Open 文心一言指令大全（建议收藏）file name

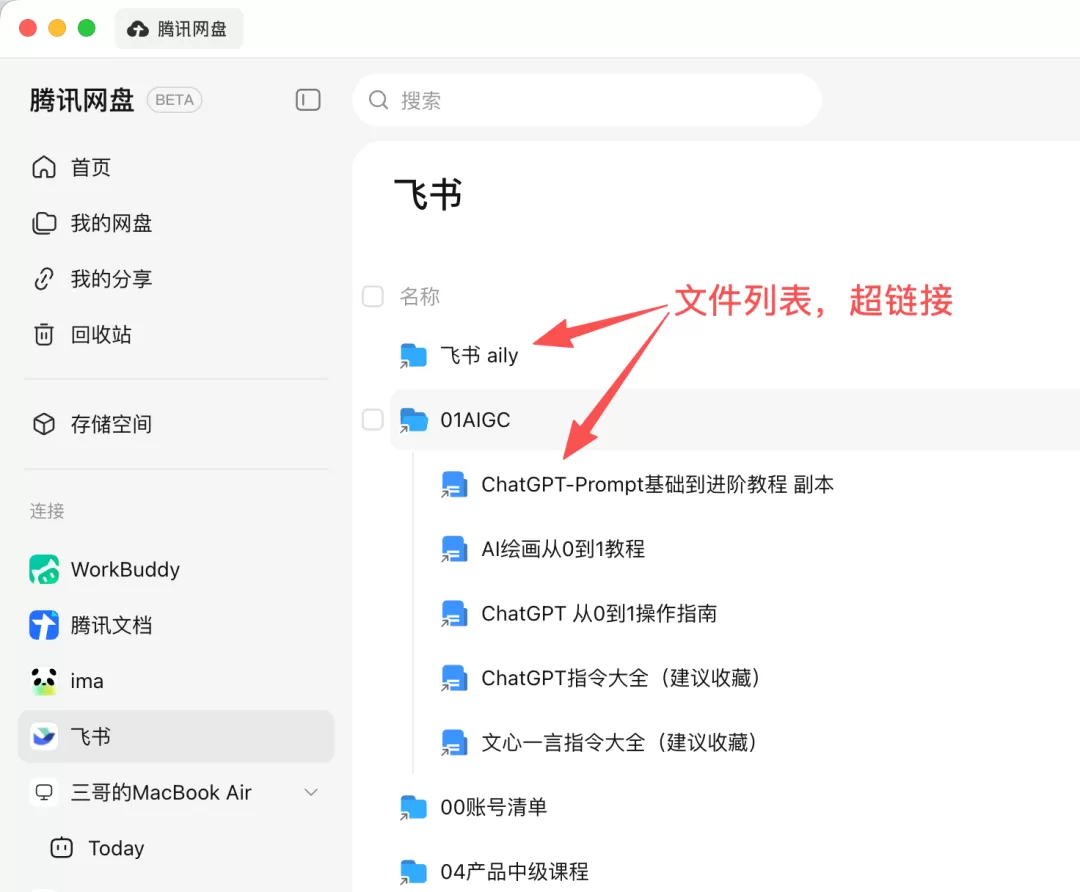[621, 743]
